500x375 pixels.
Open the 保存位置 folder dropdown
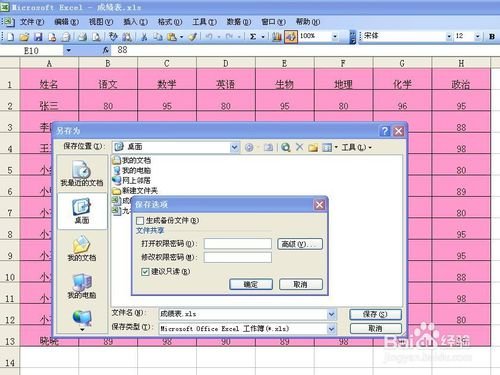[235, 147]
